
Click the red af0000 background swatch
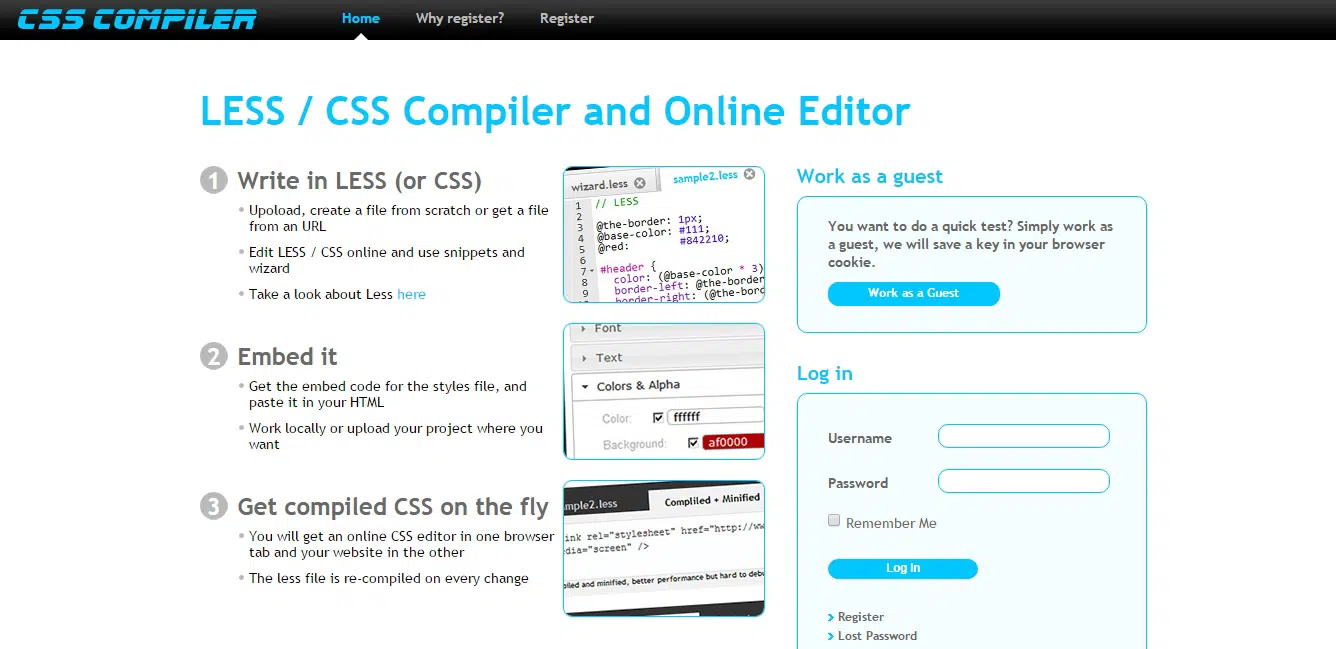(x=733, y=442)
